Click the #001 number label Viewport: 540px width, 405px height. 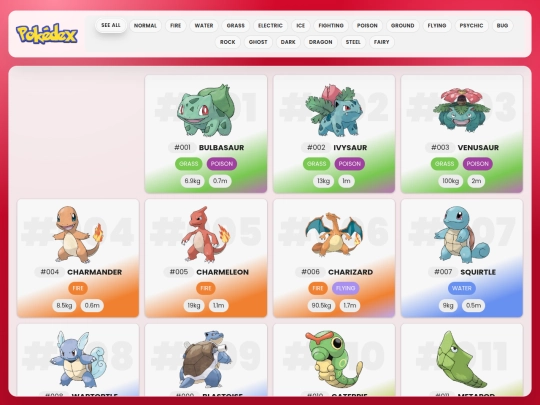pyautogui.click(x=182, y=148)
